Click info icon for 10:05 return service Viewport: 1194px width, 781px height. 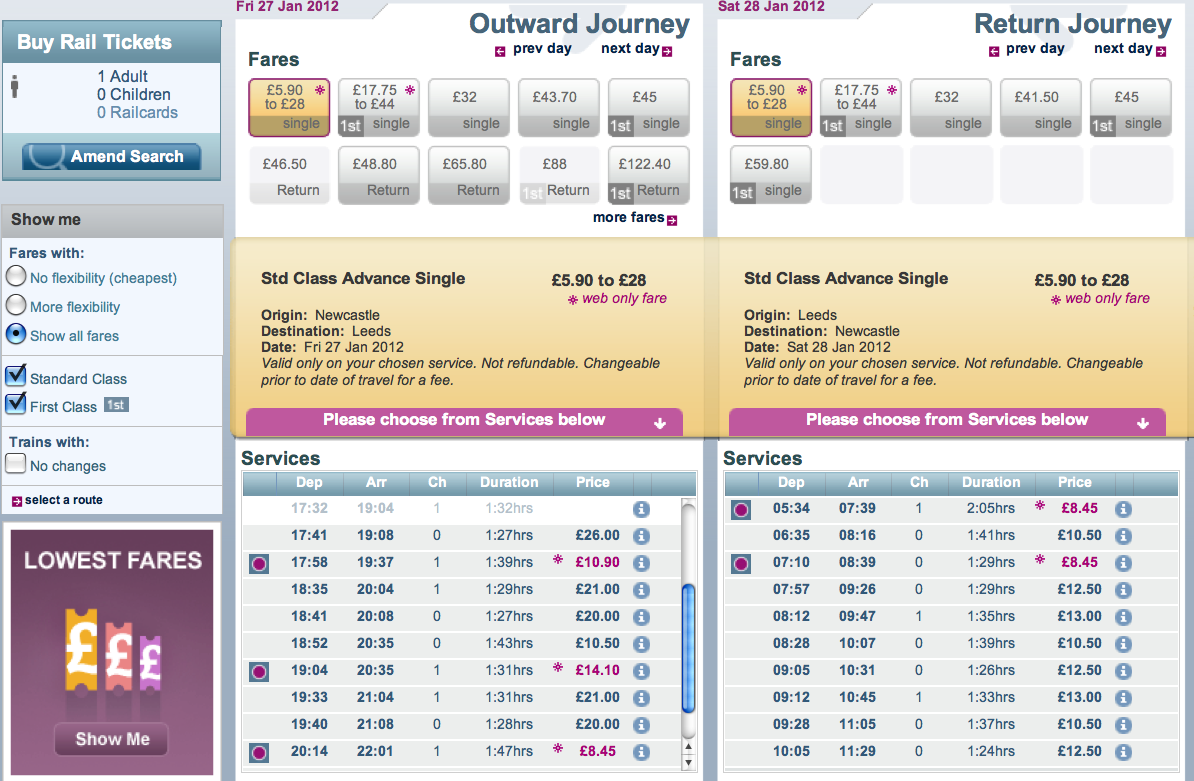pyautogui.click(x=1123, y=752)
